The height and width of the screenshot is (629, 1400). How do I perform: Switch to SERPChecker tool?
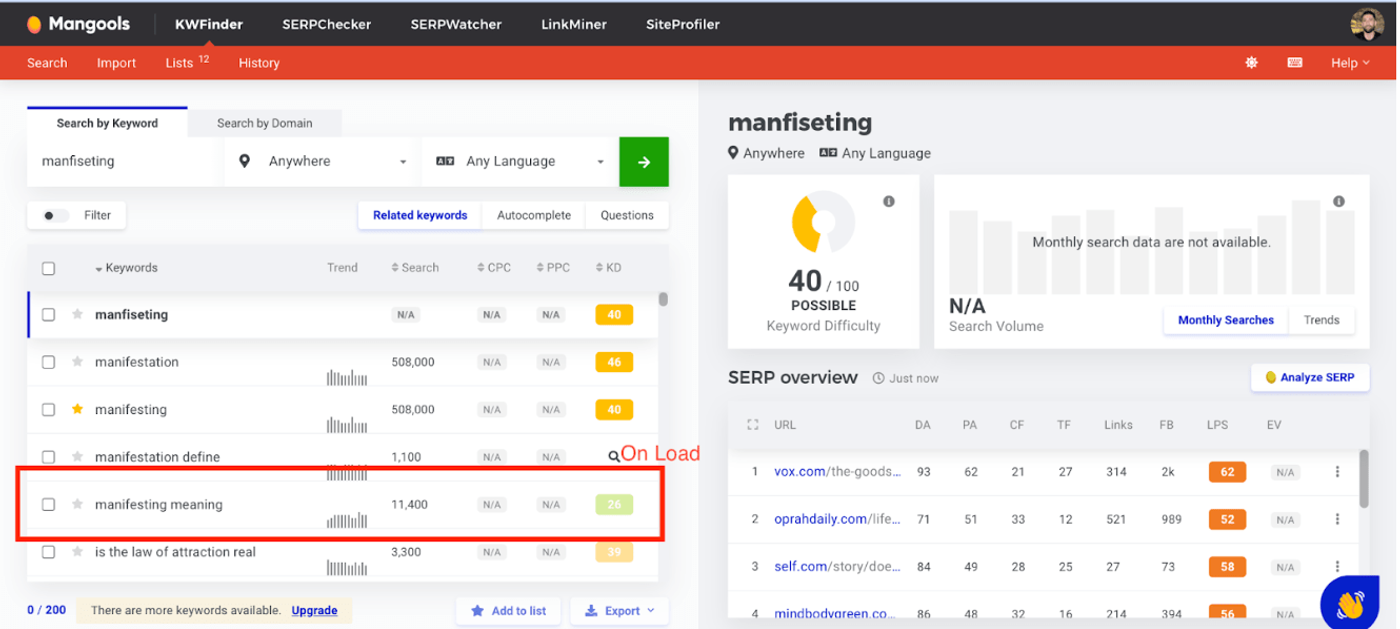click(326, 24)
